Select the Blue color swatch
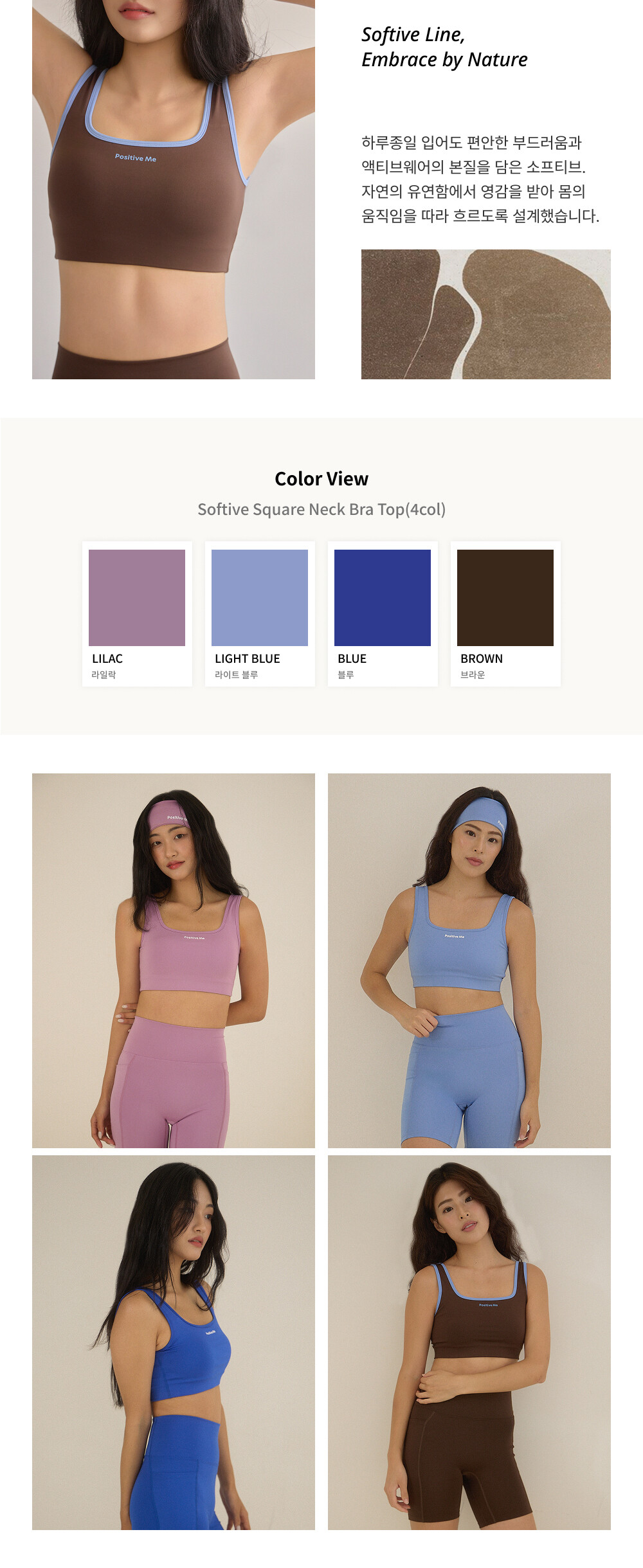 coord(383,597)
